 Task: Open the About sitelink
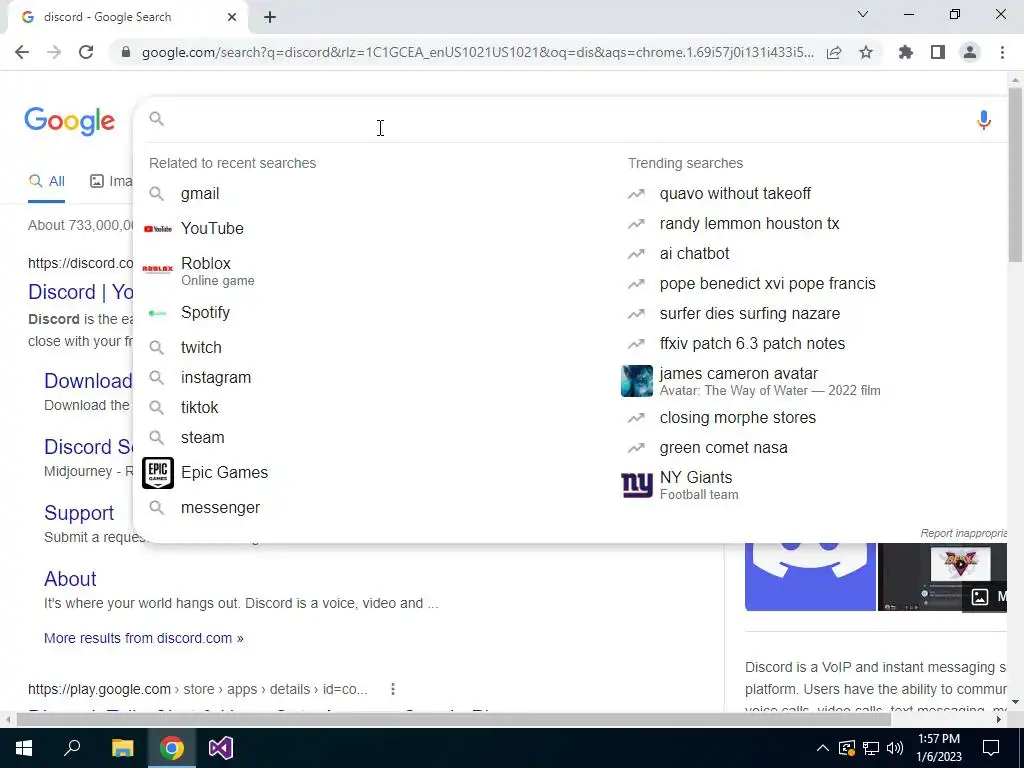[x=70, y=579]
